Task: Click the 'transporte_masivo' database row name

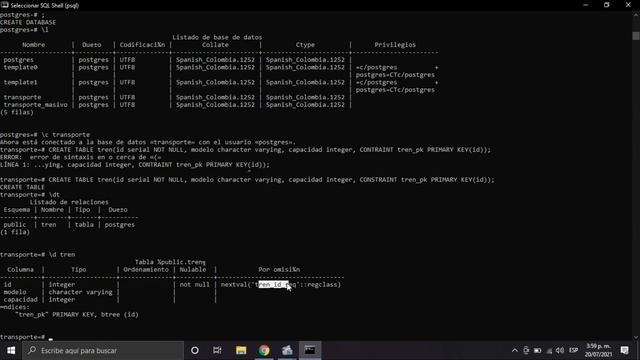Action: click(x=36, y=104)
